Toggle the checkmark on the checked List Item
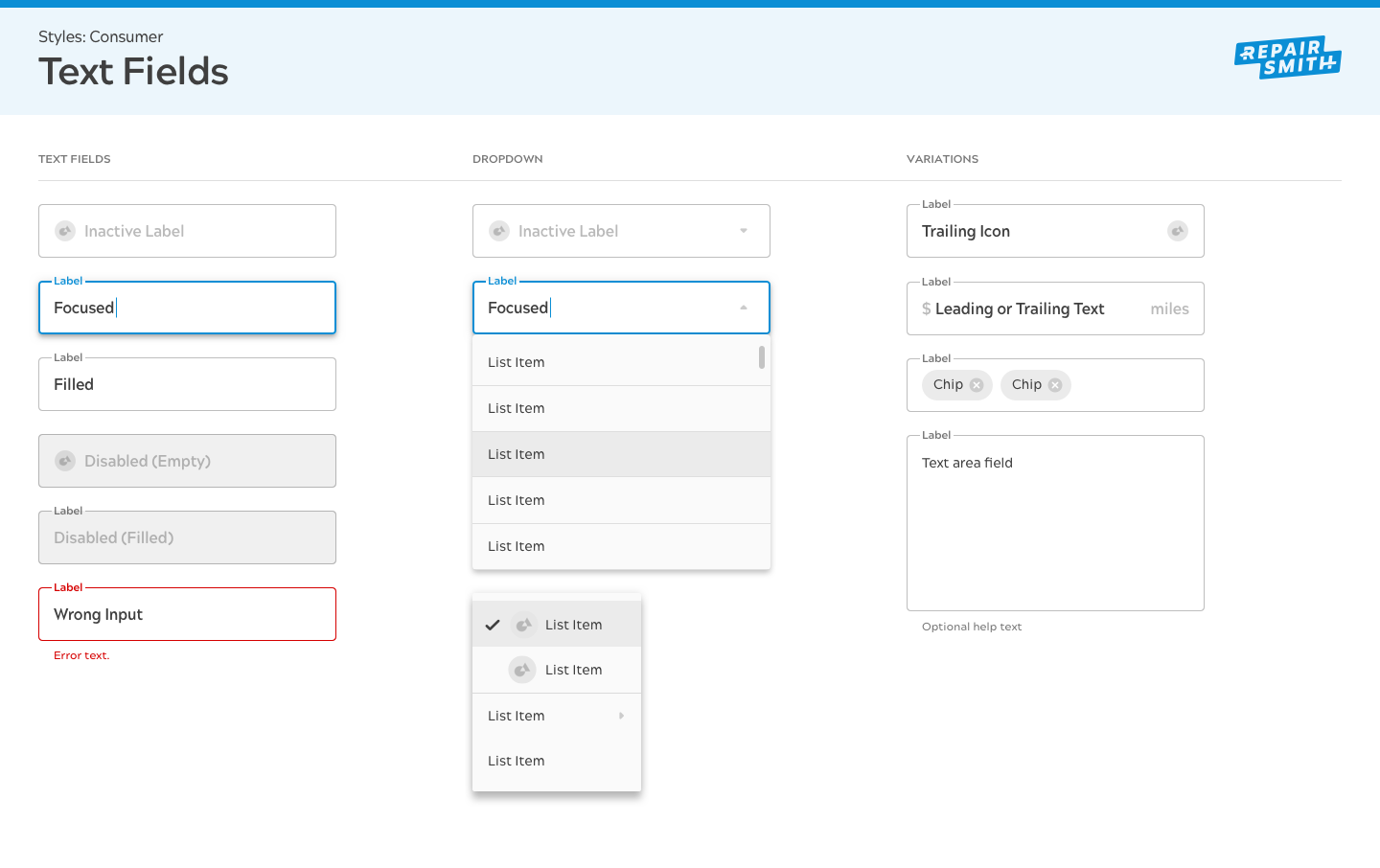Image resolution: width=1380 pixels, height=868 pixels. pyautogui.click(x=493, y=625)
